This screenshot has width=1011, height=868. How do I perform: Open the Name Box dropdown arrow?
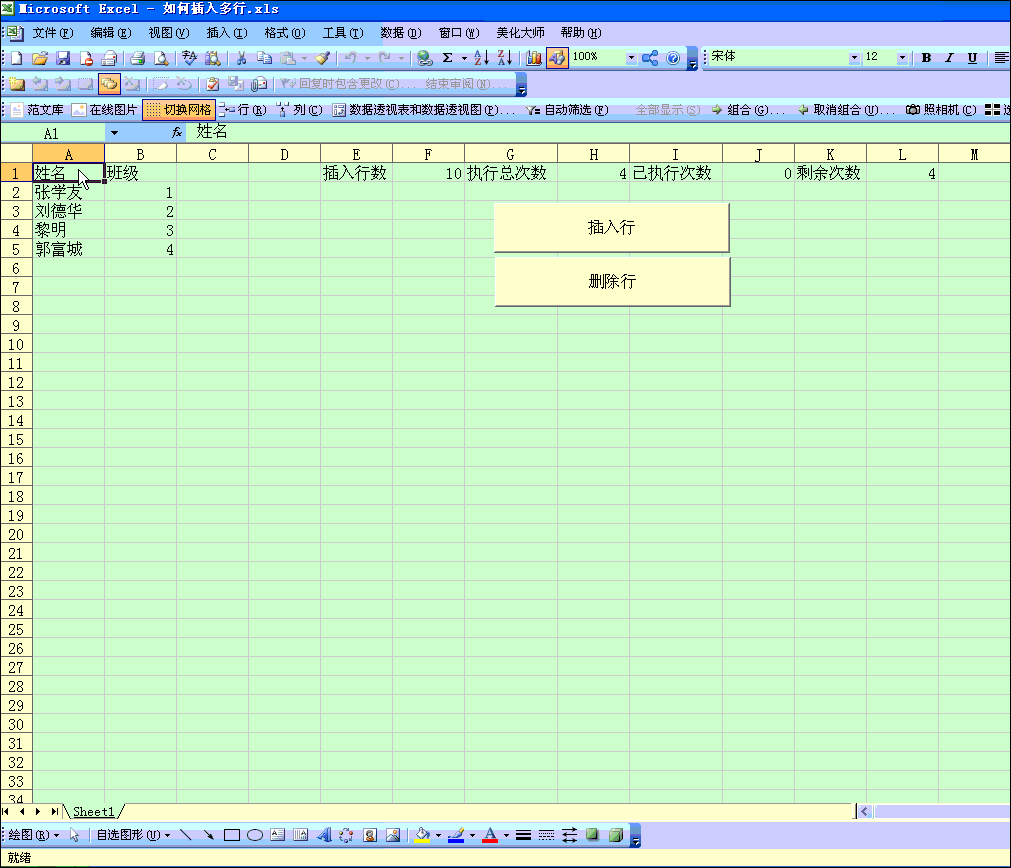pos(114,132)
